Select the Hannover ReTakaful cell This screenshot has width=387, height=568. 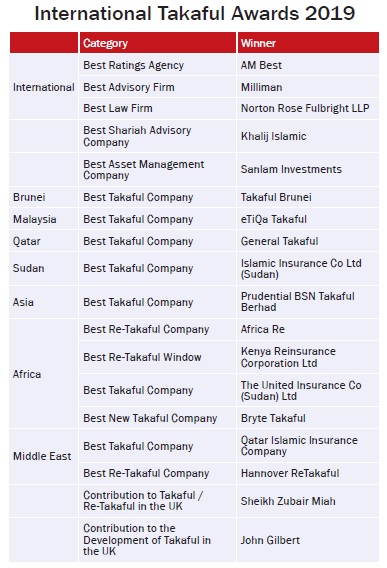(308, 473)
